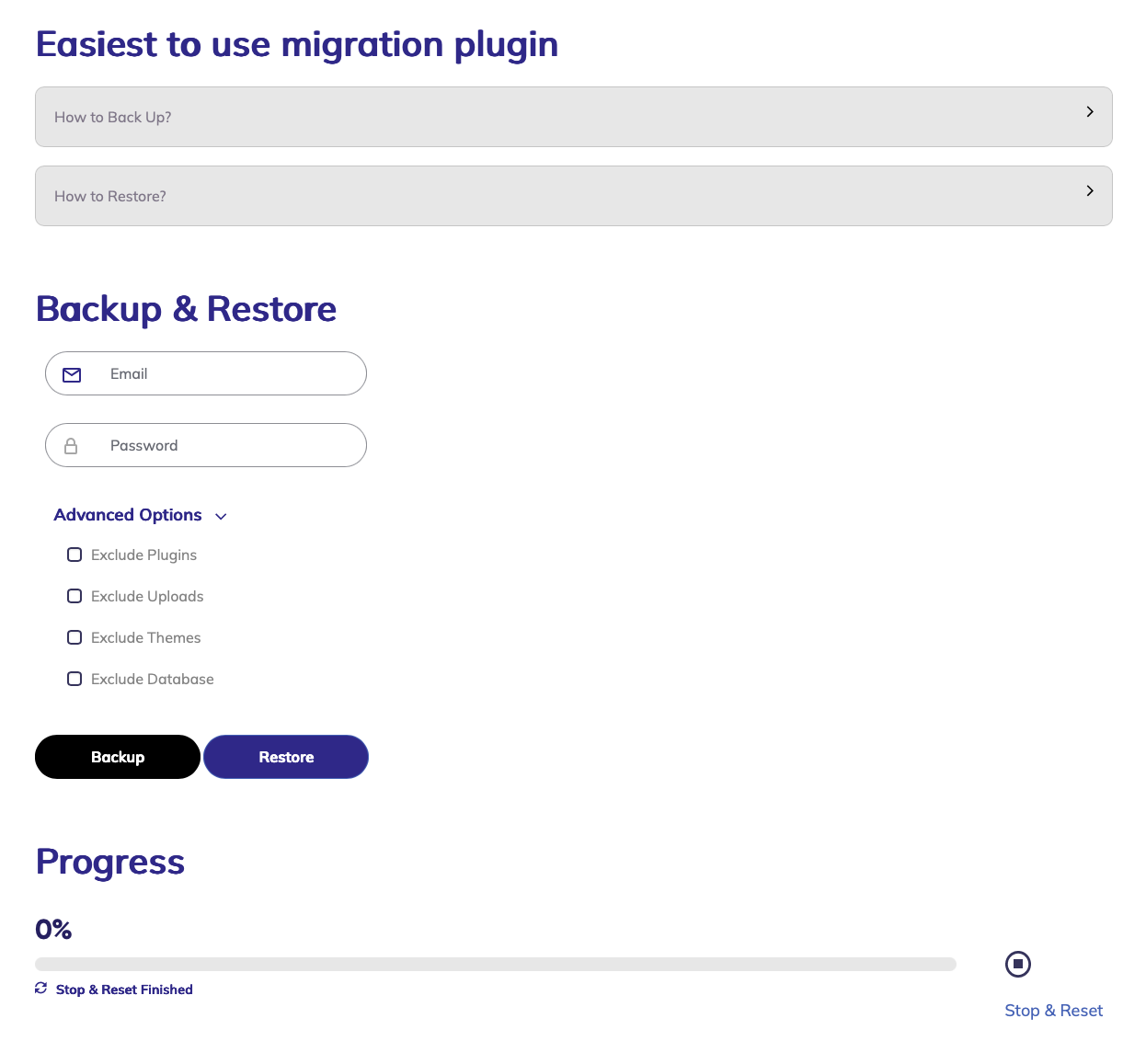
Task: Click the Stop & Reset link
Action: click(1053, 1011)
